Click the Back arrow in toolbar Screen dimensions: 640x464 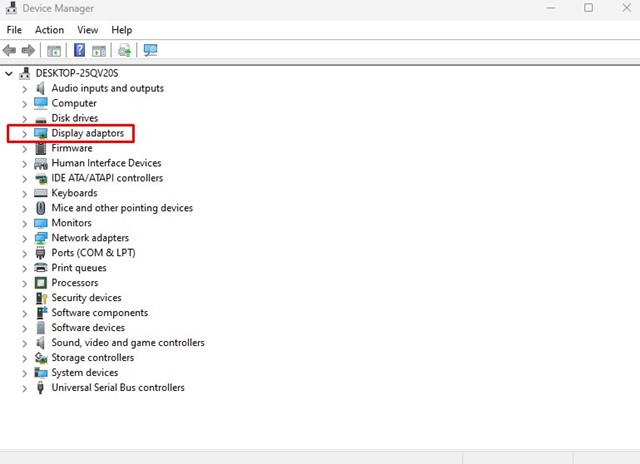10,50
